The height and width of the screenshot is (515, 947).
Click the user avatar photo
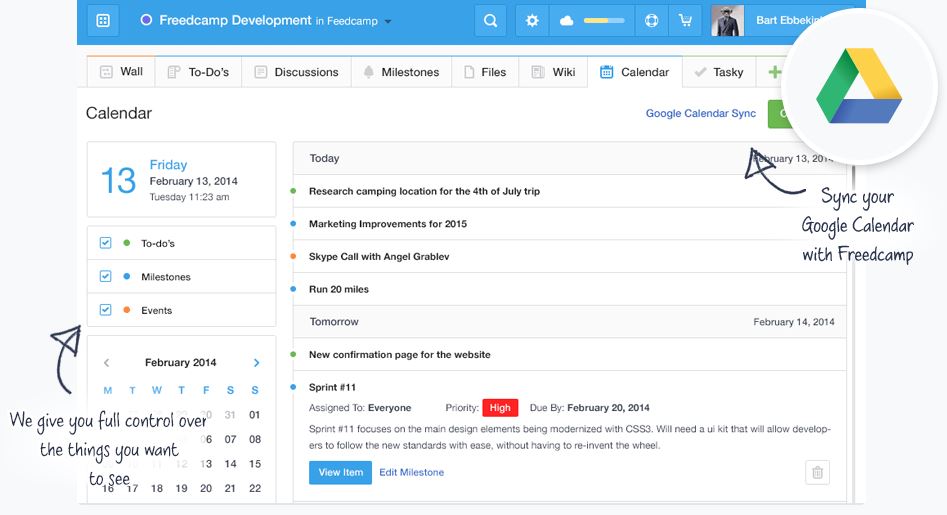(x=727, y=21)
